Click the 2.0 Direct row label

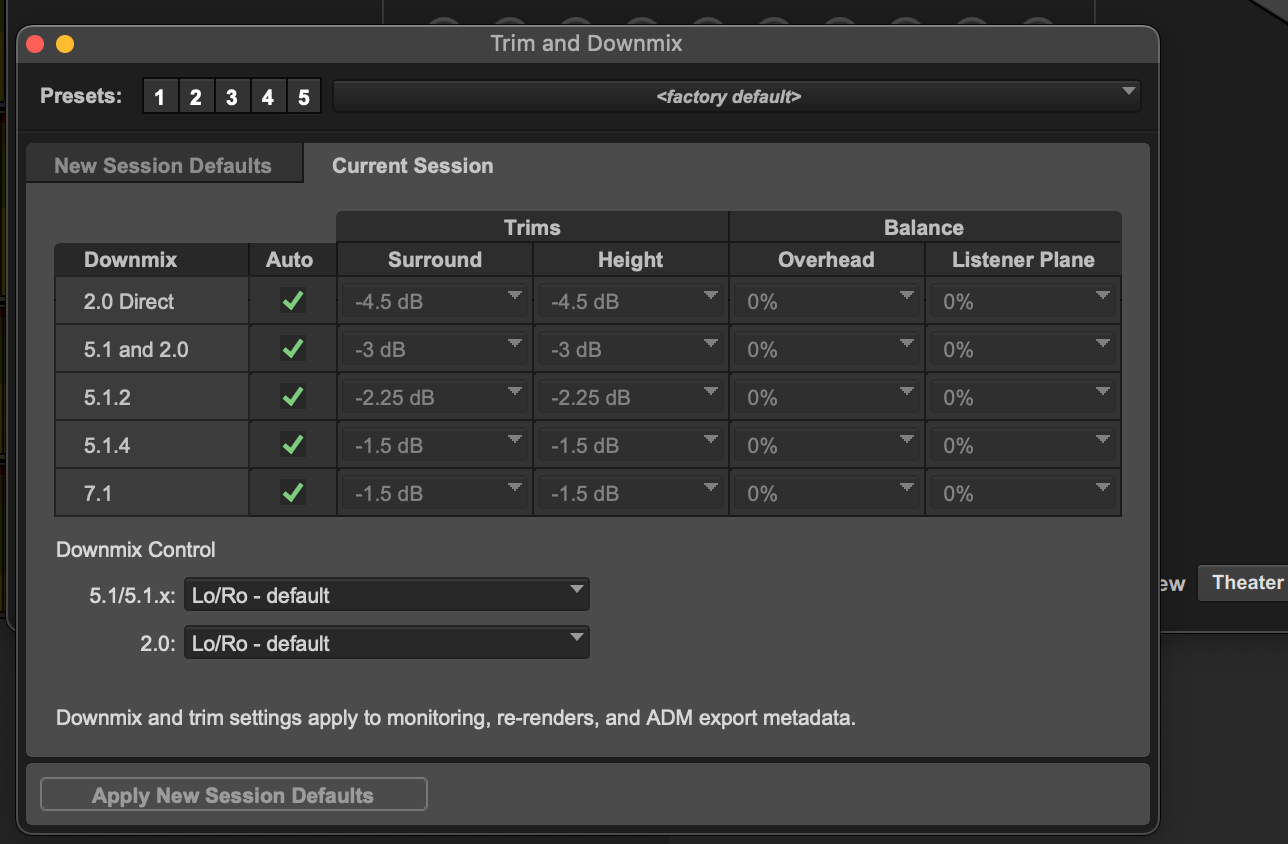point(129,301)
